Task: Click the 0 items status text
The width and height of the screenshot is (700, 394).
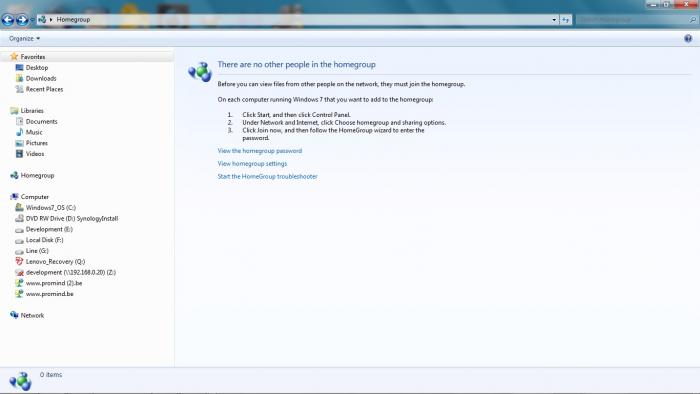Action: pyautogui.click(x=51, y=375)
